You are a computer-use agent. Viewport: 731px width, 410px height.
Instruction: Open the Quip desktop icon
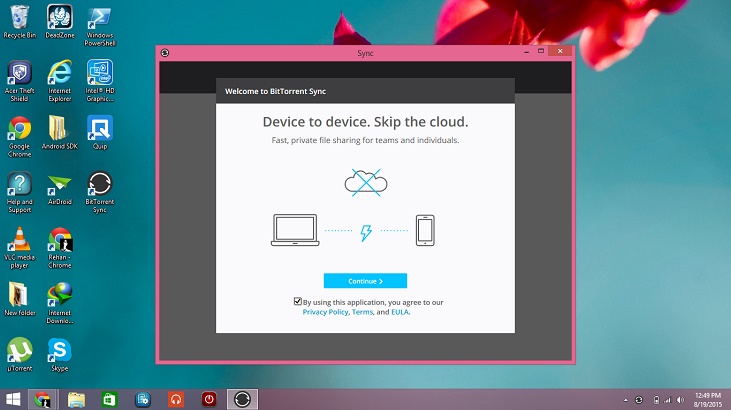point(100,130)
